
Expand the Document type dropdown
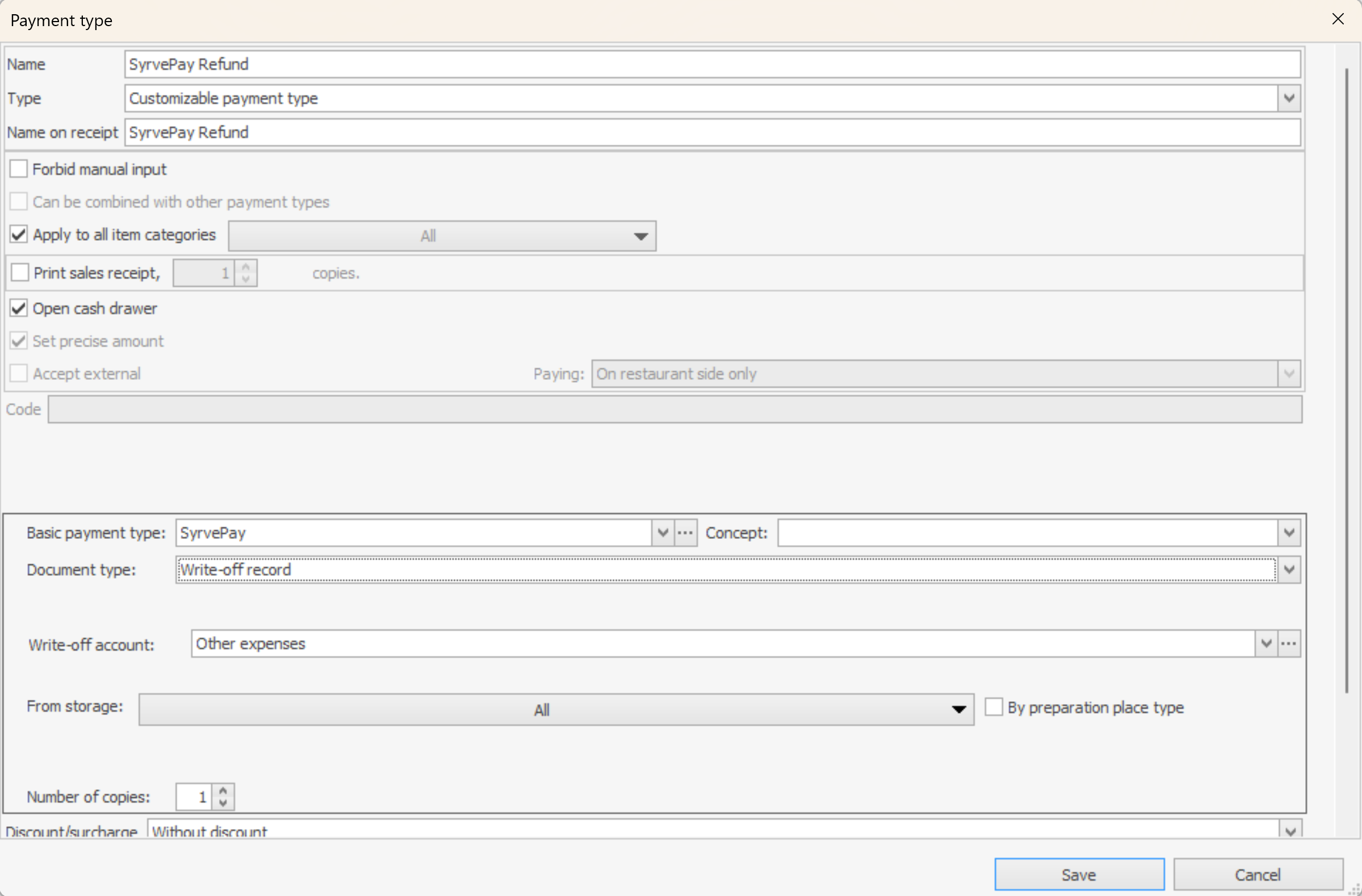pos(1289,570)
